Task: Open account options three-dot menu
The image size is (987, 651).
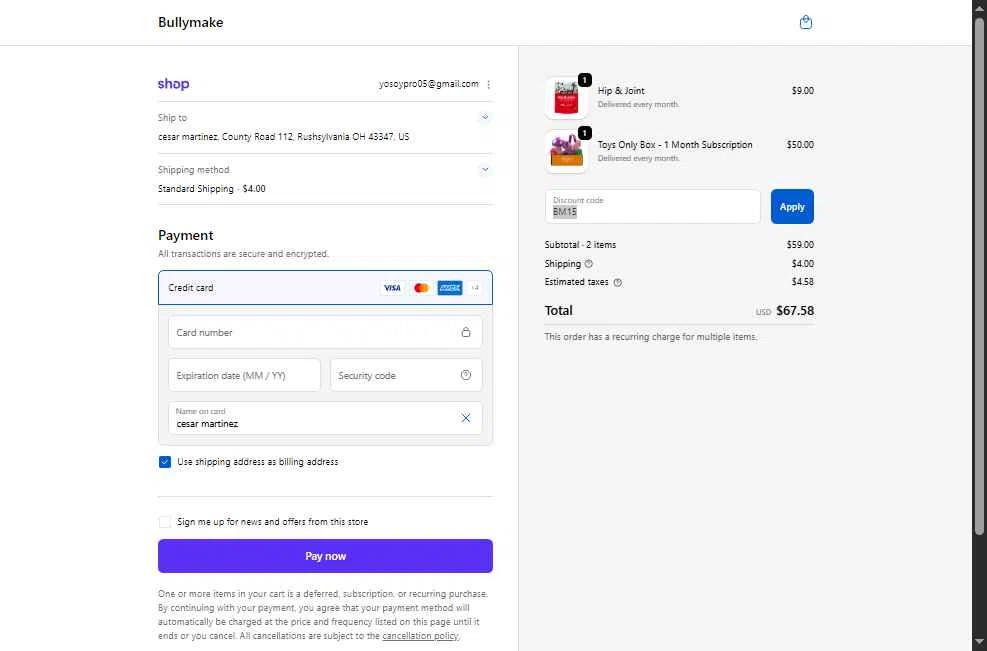Action: pyautogui.click(x=489, y=85)
